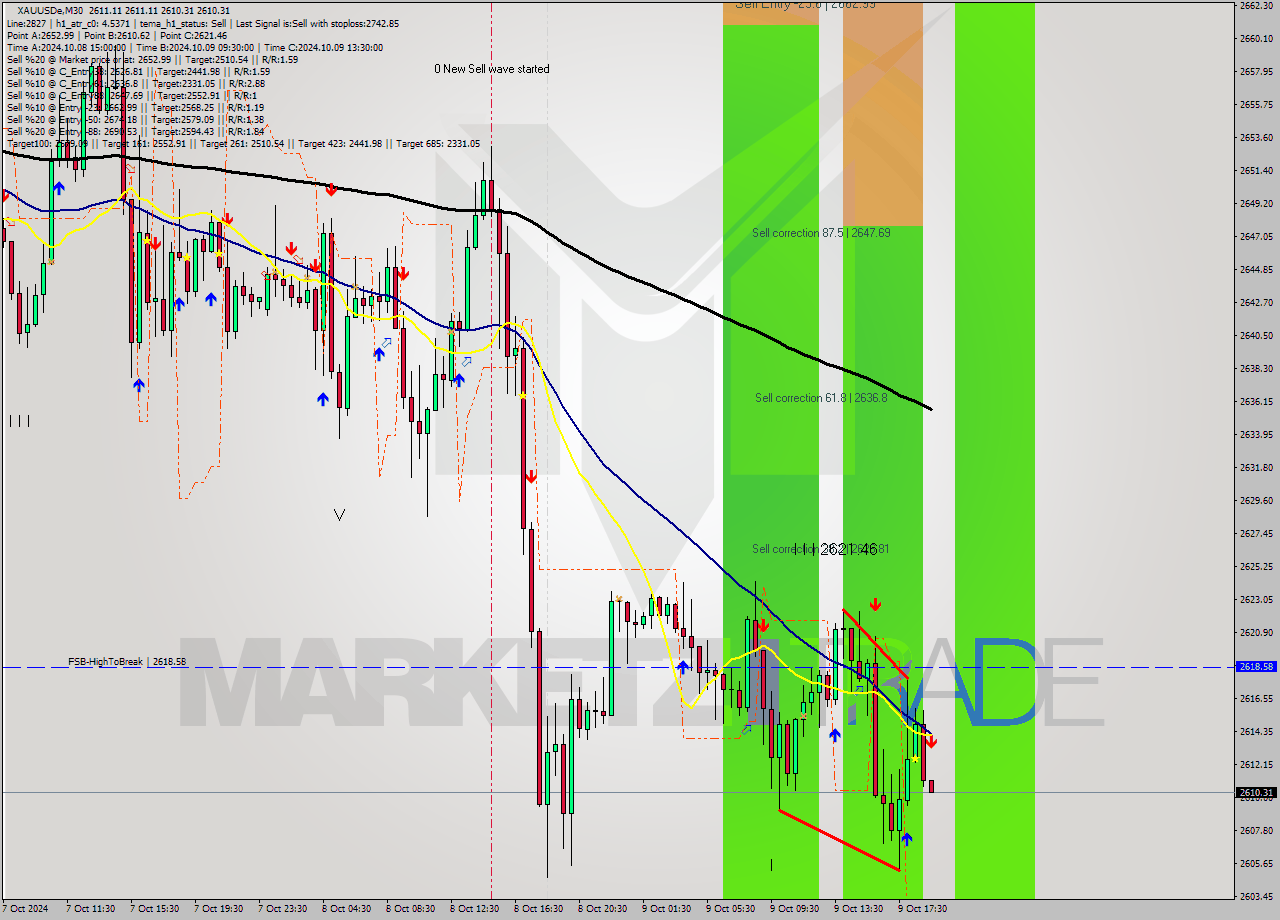This screenshot has height=920, width=1280.
Task: Click the red down arrow beside the latest candle
Action: [x=931, y=742]
